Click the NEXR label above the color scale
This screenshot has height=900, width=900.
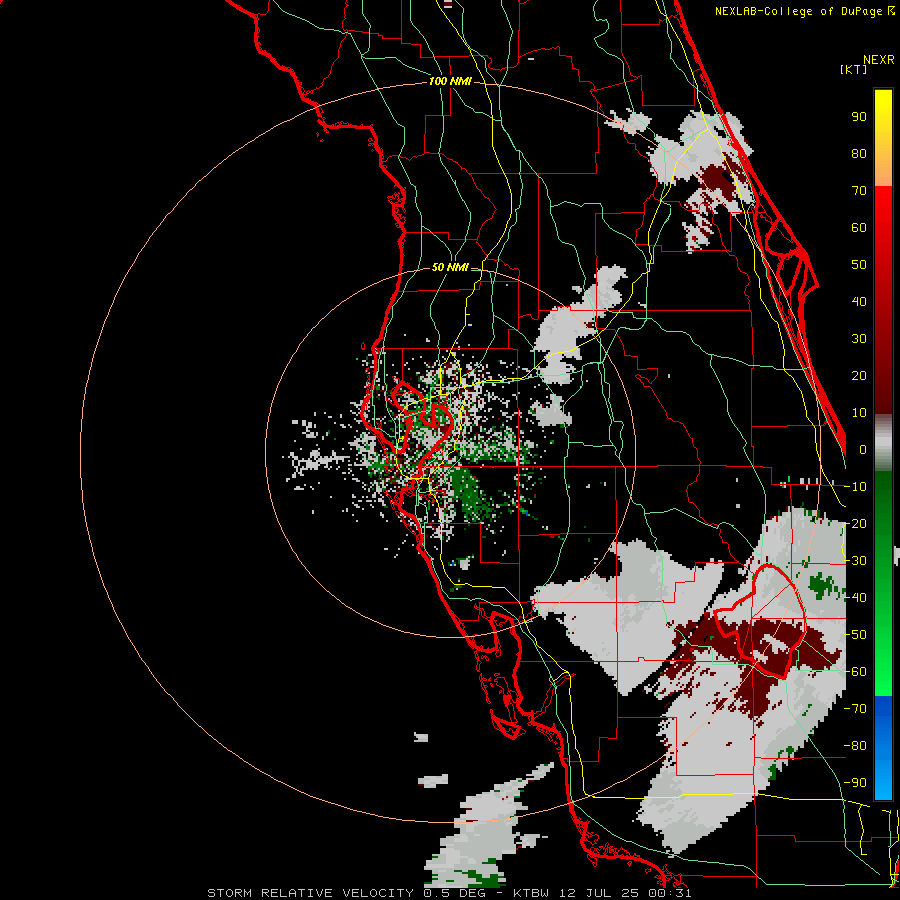coord(879,60)
